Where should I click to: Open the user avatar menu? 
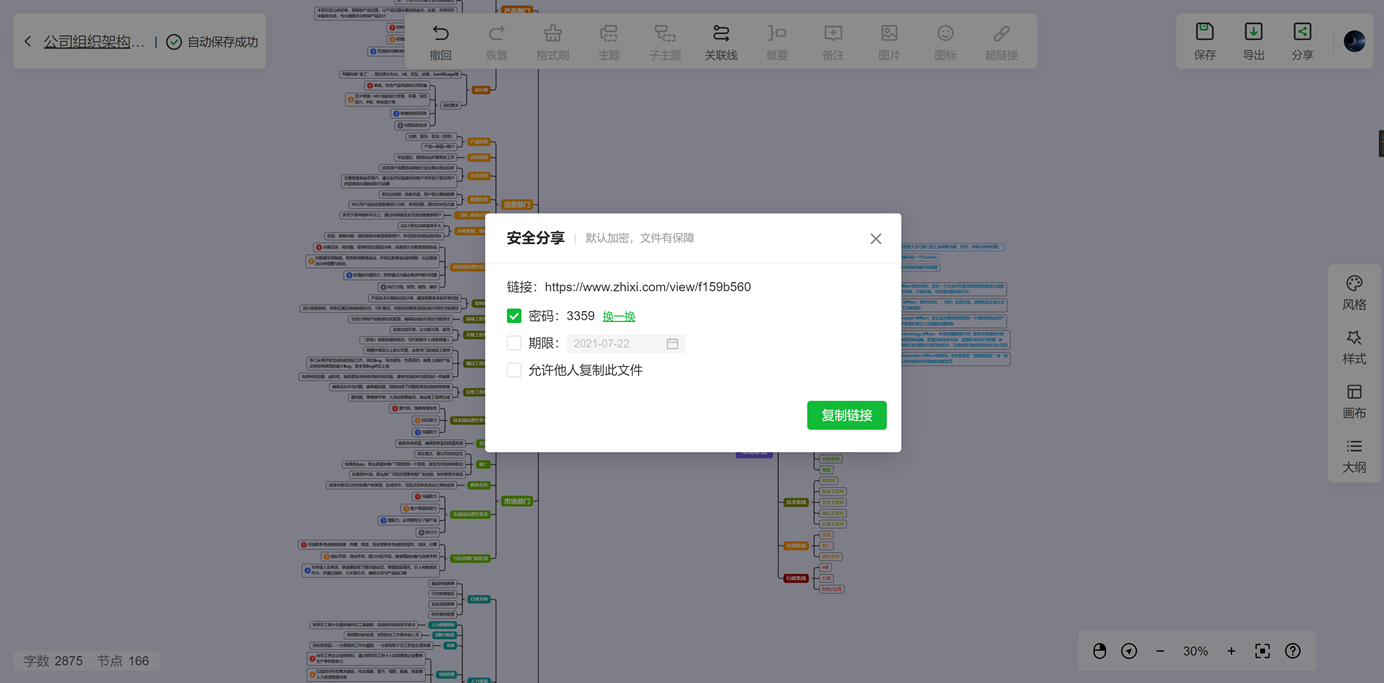point(1355,41)
